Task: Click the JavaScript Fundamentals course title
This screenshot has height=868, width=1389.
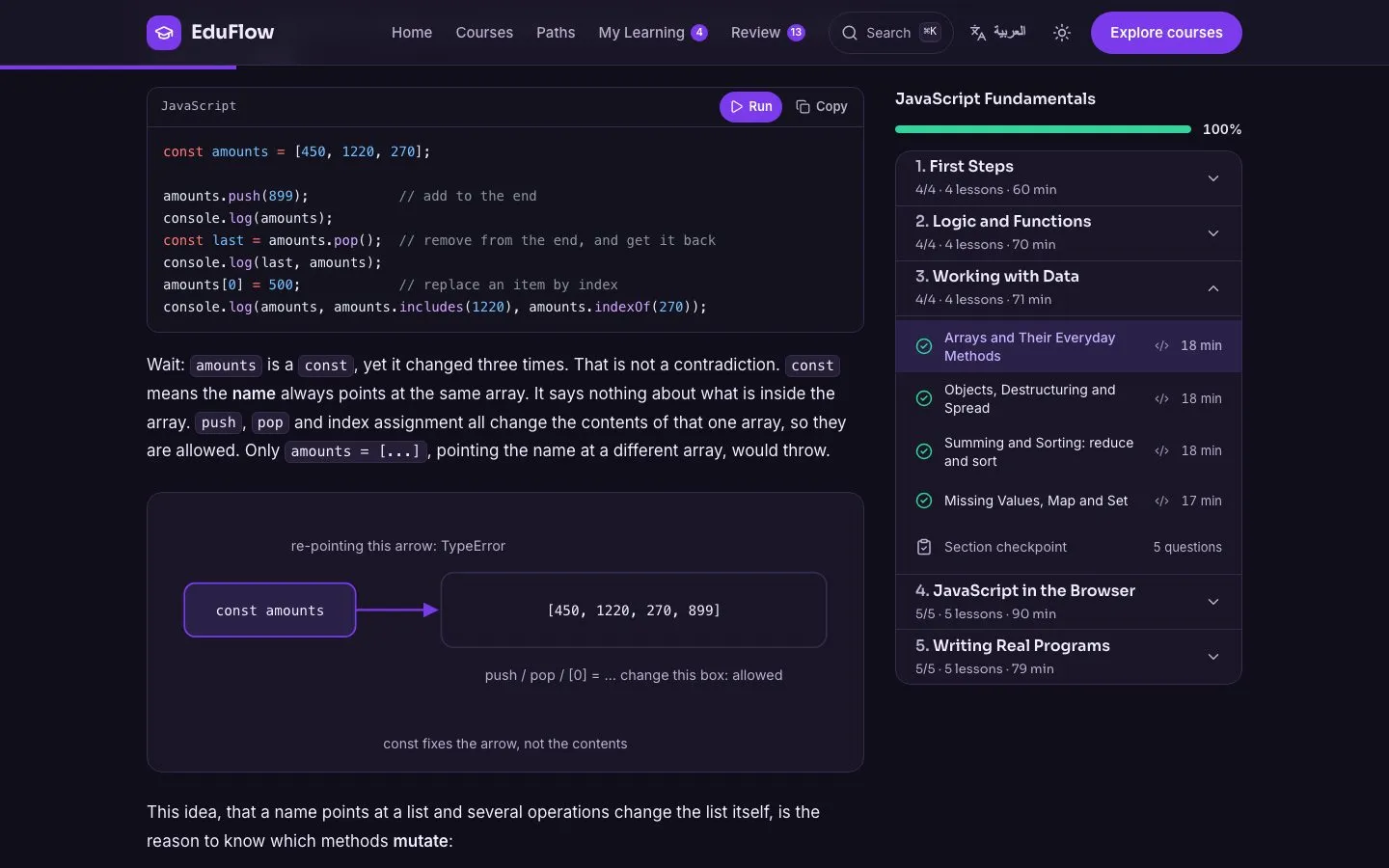Action: coord(995,99)
